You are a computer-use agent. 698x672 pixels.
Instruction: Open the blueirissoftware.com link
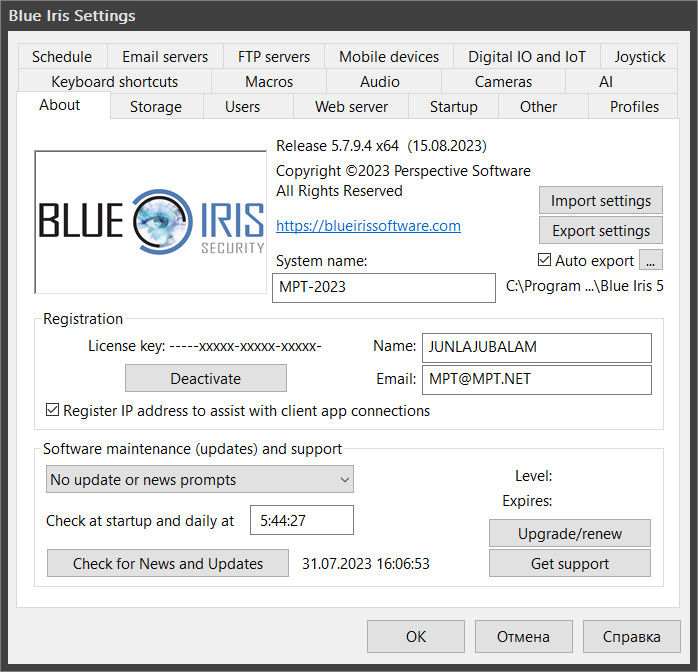point(368,226)
